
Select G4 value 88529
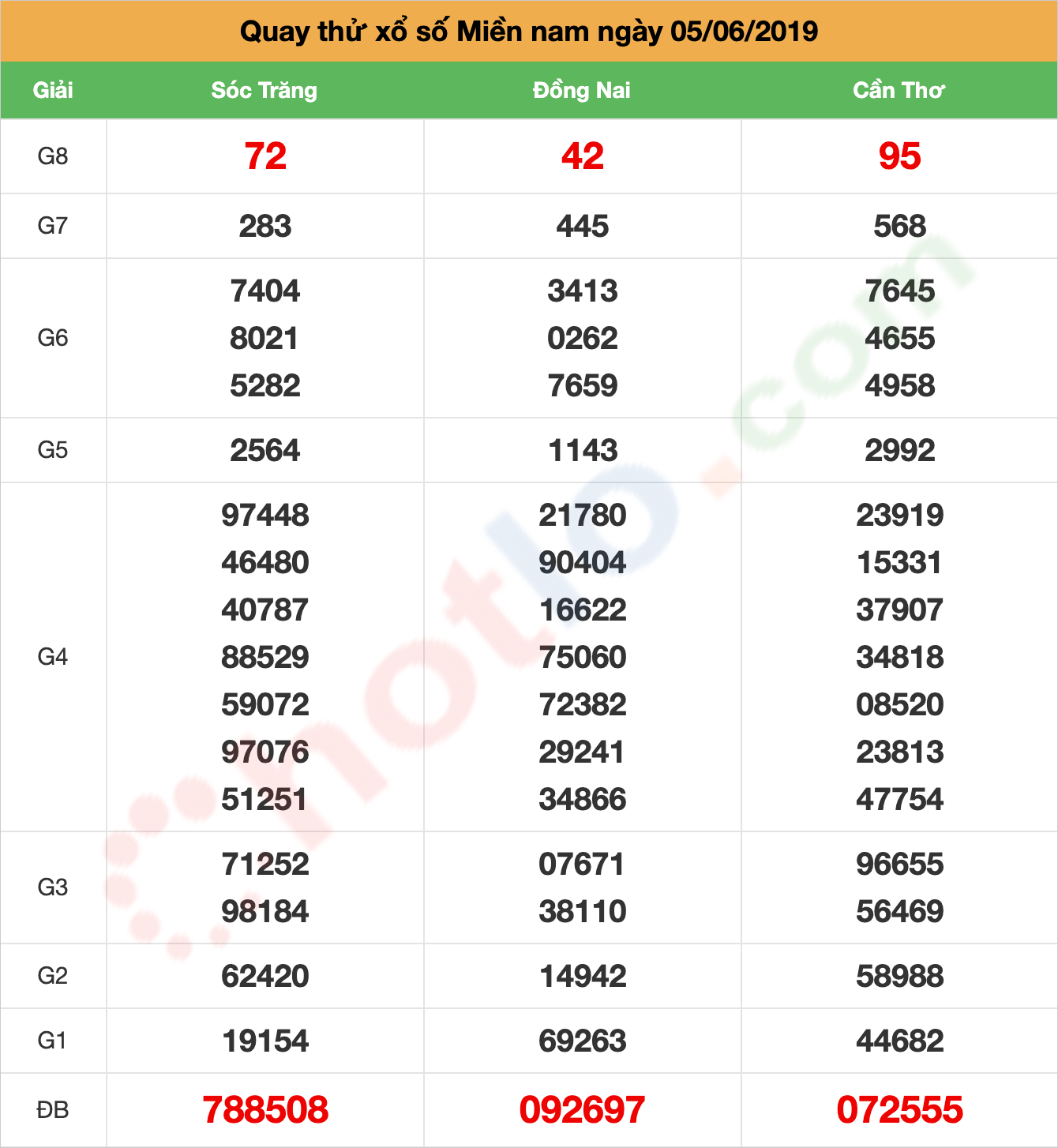pos(265,658)
